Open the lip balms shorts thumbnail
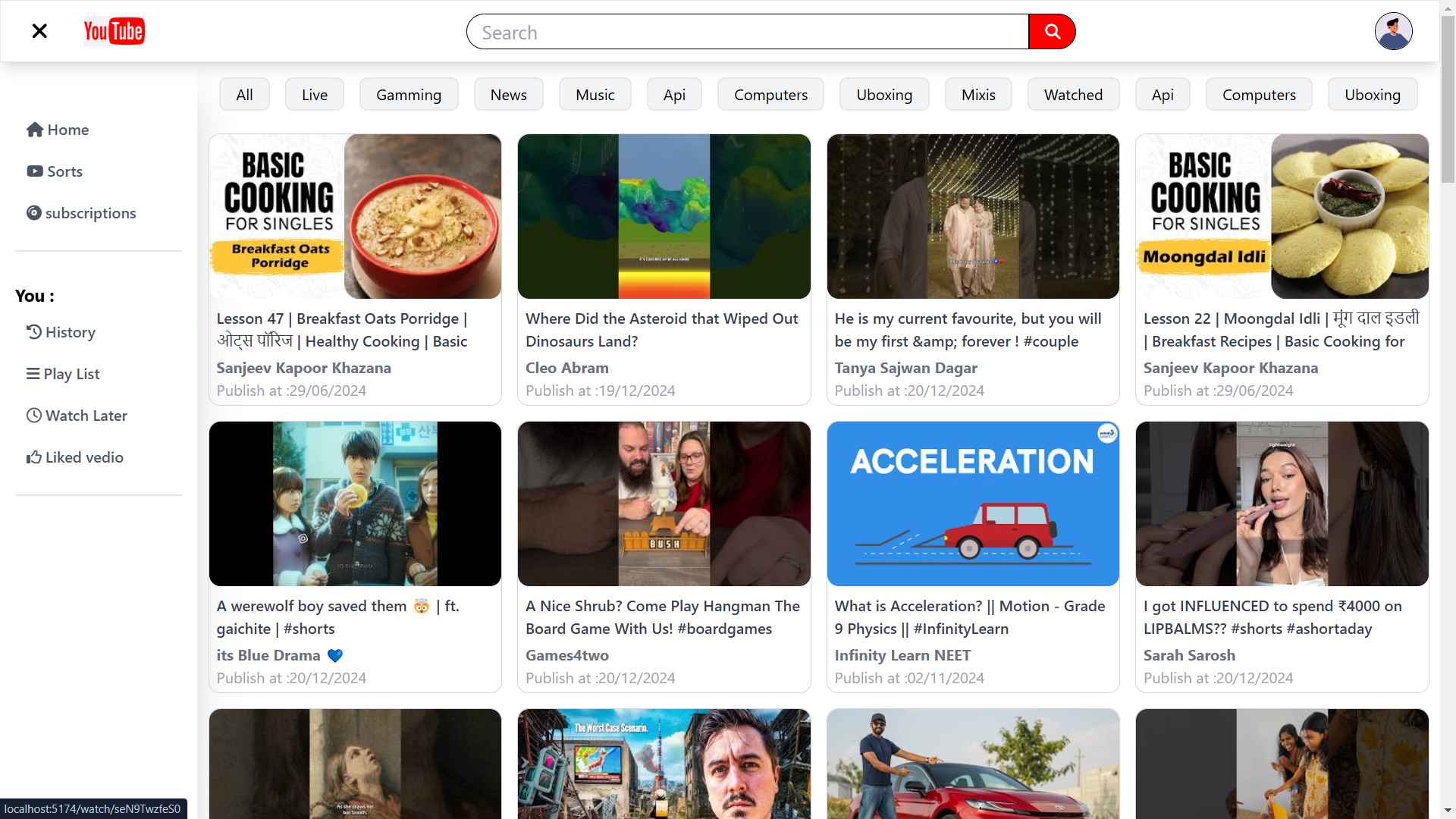This screenshot has width=1456, height=819. 1282,504
